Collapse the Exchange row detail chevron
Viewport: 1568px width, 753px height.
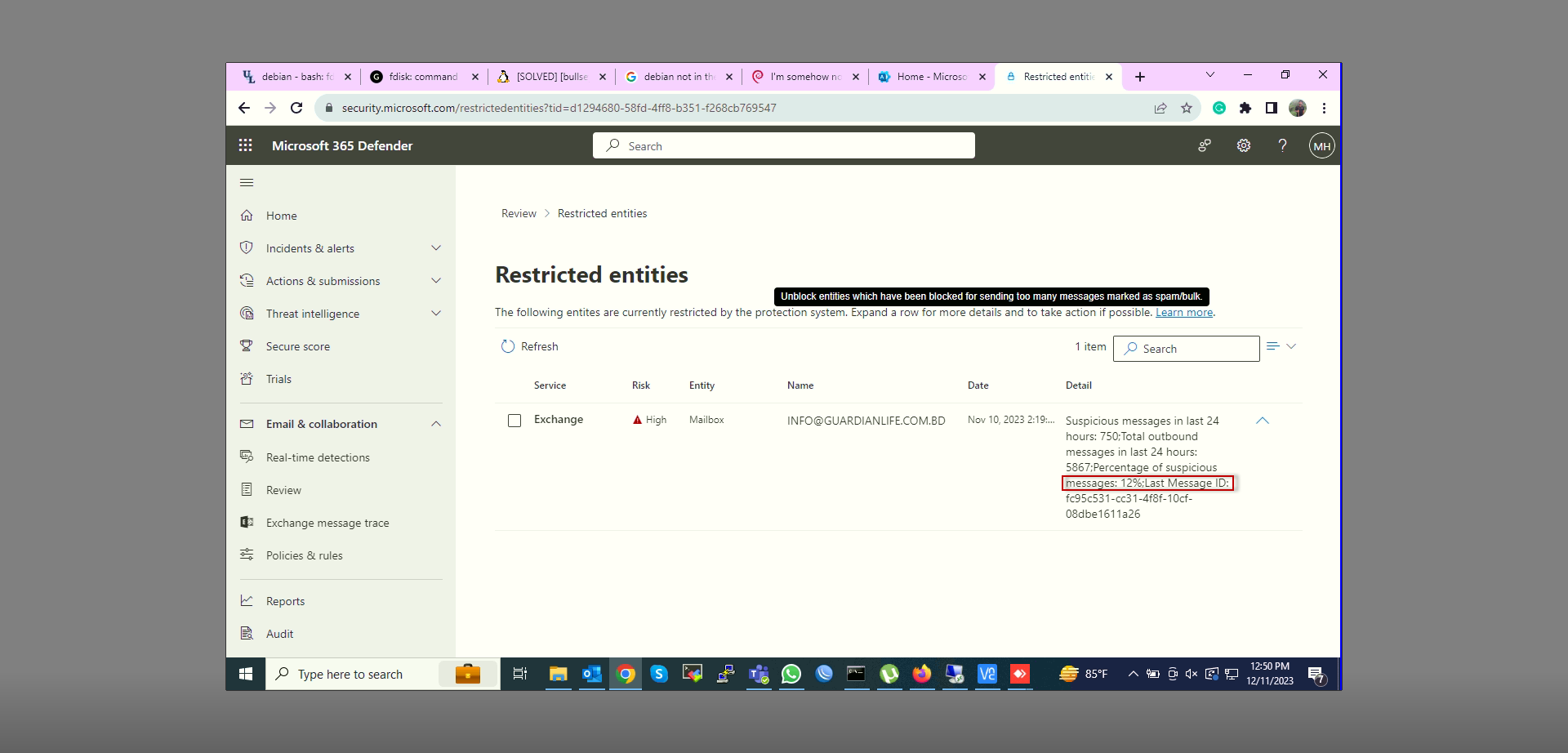[x=1263, y=421]
